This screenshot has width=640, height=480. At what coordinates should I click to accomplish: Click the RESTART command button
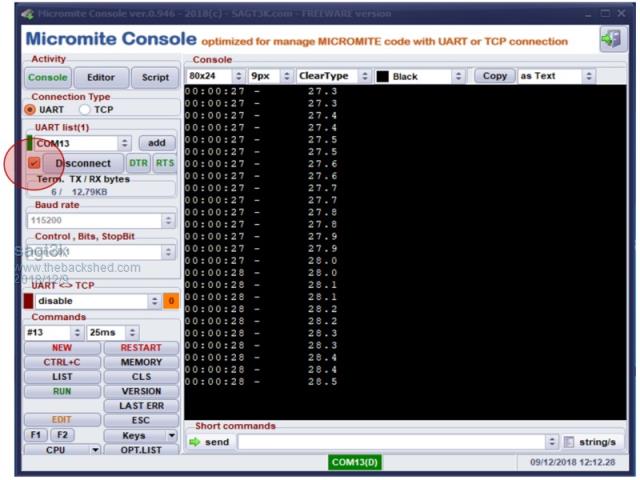(x=141, y=348)
